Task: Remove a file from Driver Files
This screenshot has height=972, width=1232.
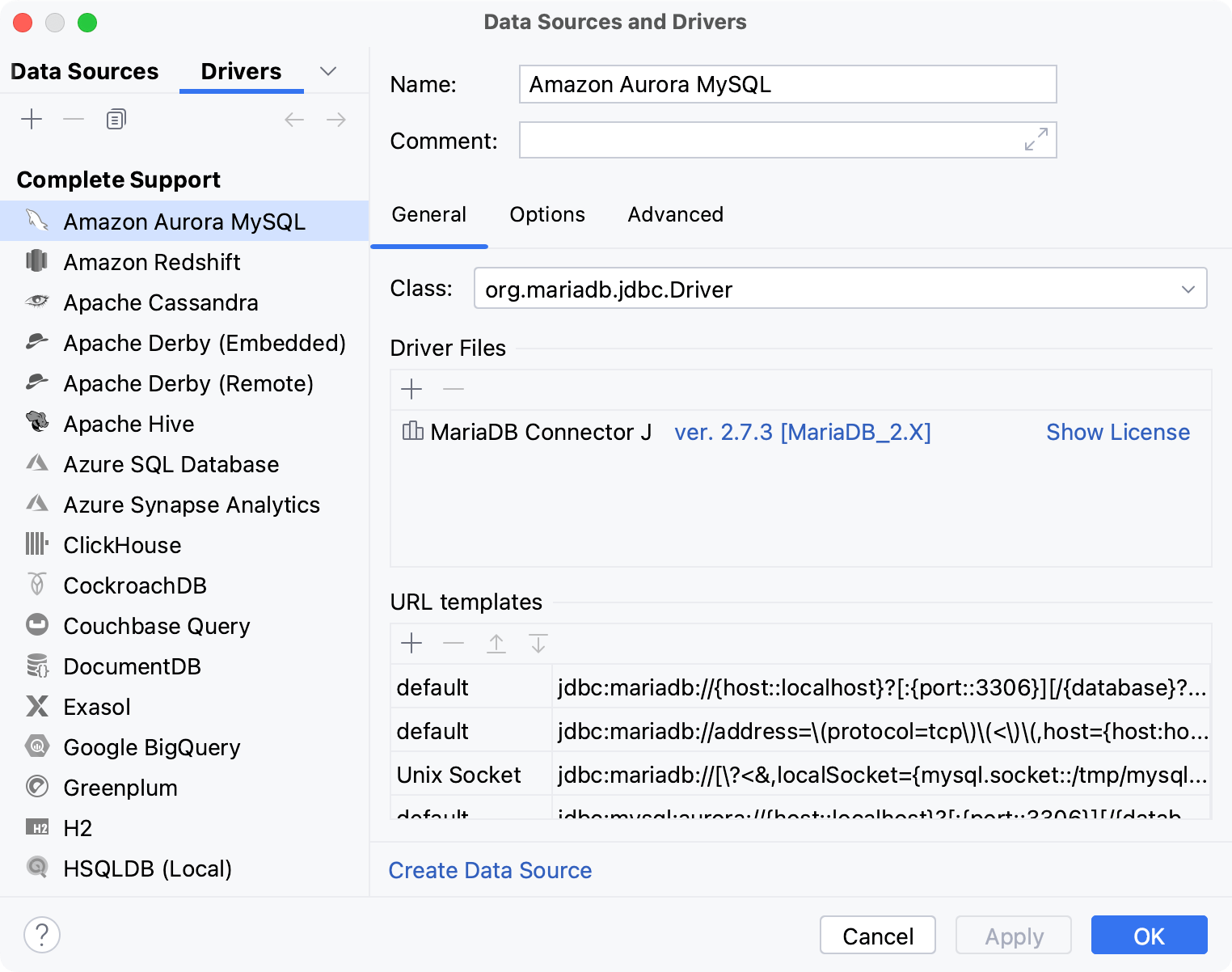Action: point(454,389)
